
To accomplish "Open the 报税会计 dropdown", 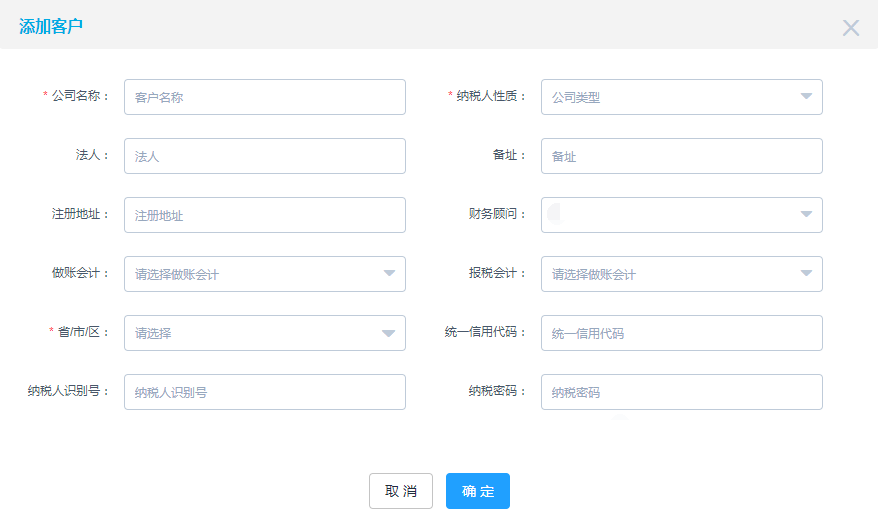I will point(681,274).
